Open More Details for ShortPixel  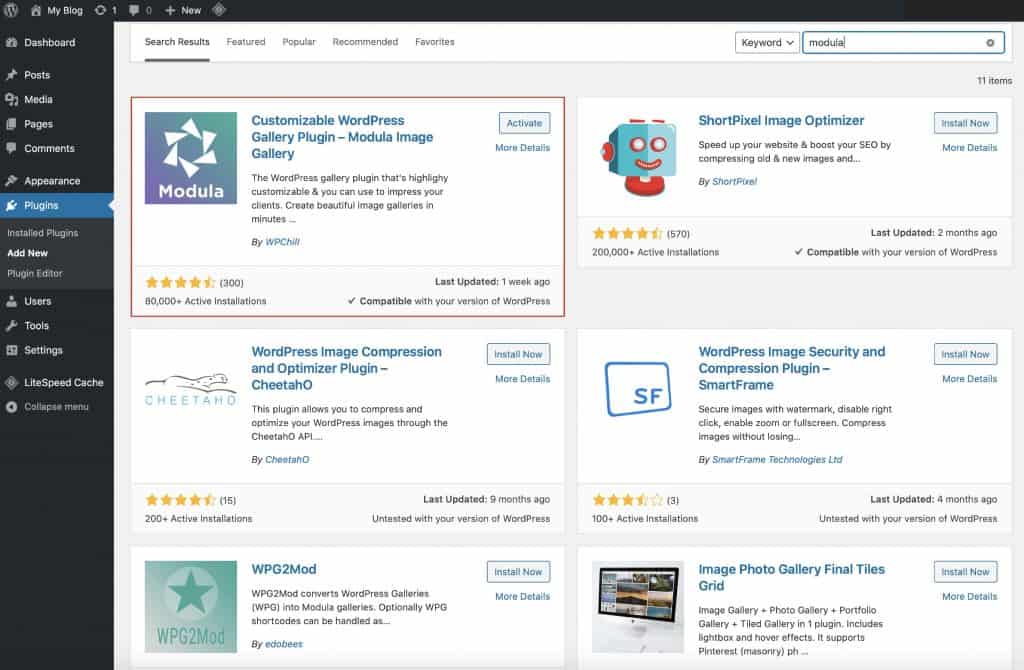click(969, 148)
